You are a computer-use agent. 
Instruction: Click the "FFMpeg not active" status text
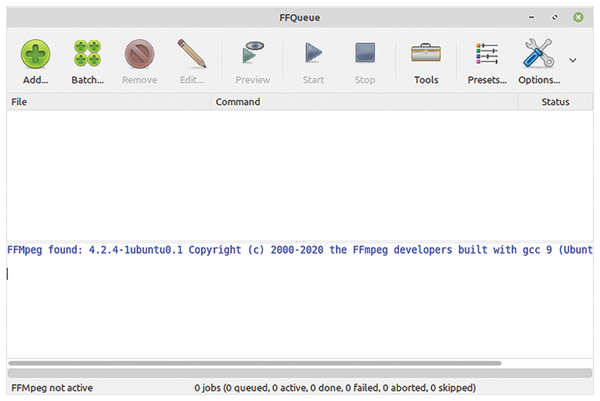pyautogui.click(x=52, y=388)
